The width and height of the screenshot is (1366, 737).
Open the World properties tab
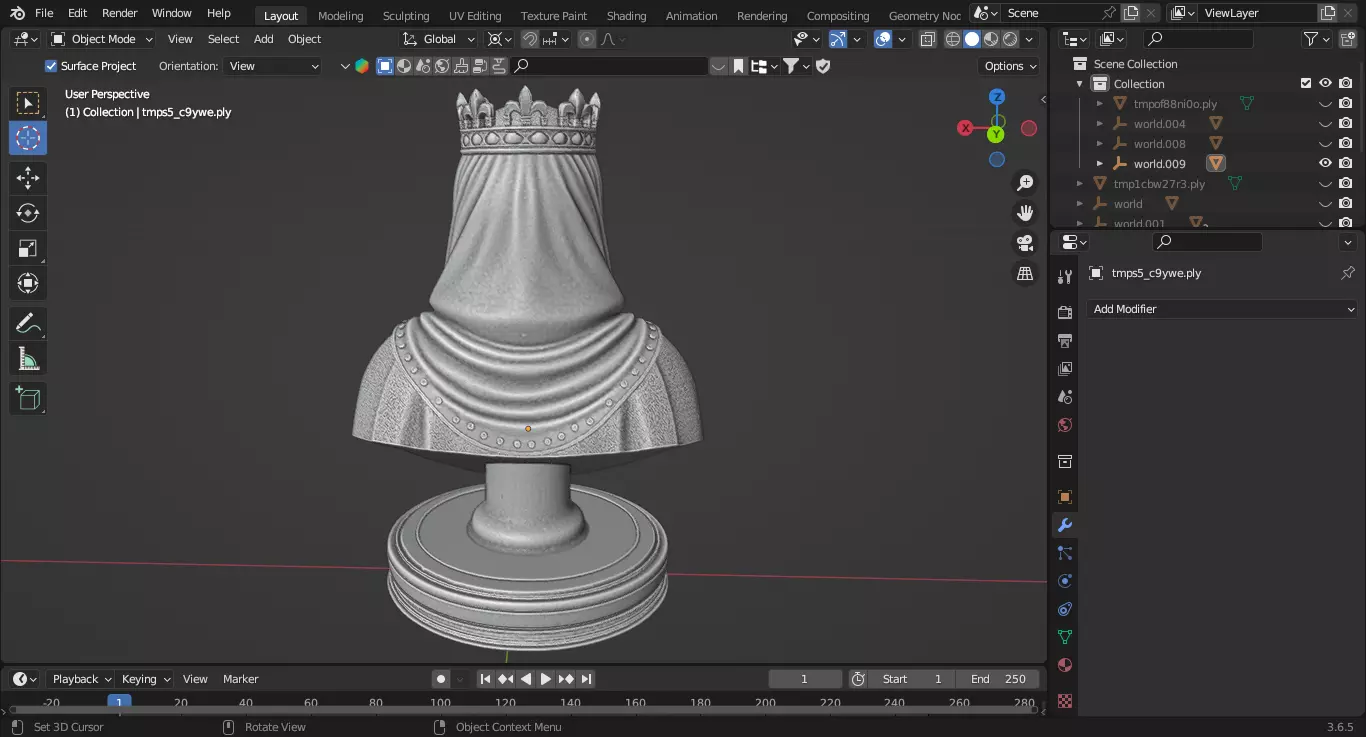click(1065, 425)
